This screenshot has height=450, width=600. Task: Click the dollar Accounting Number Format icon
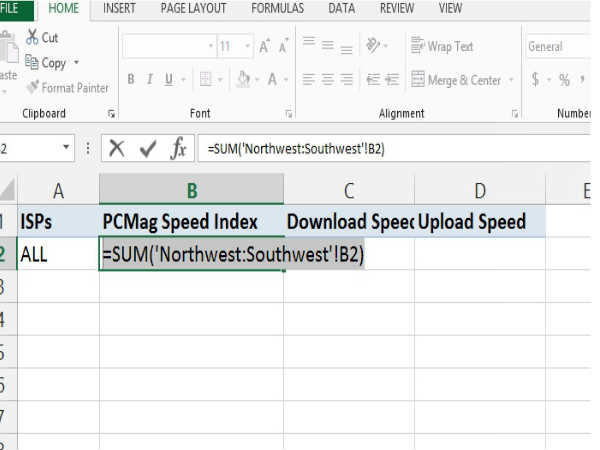tap(537, 80)
